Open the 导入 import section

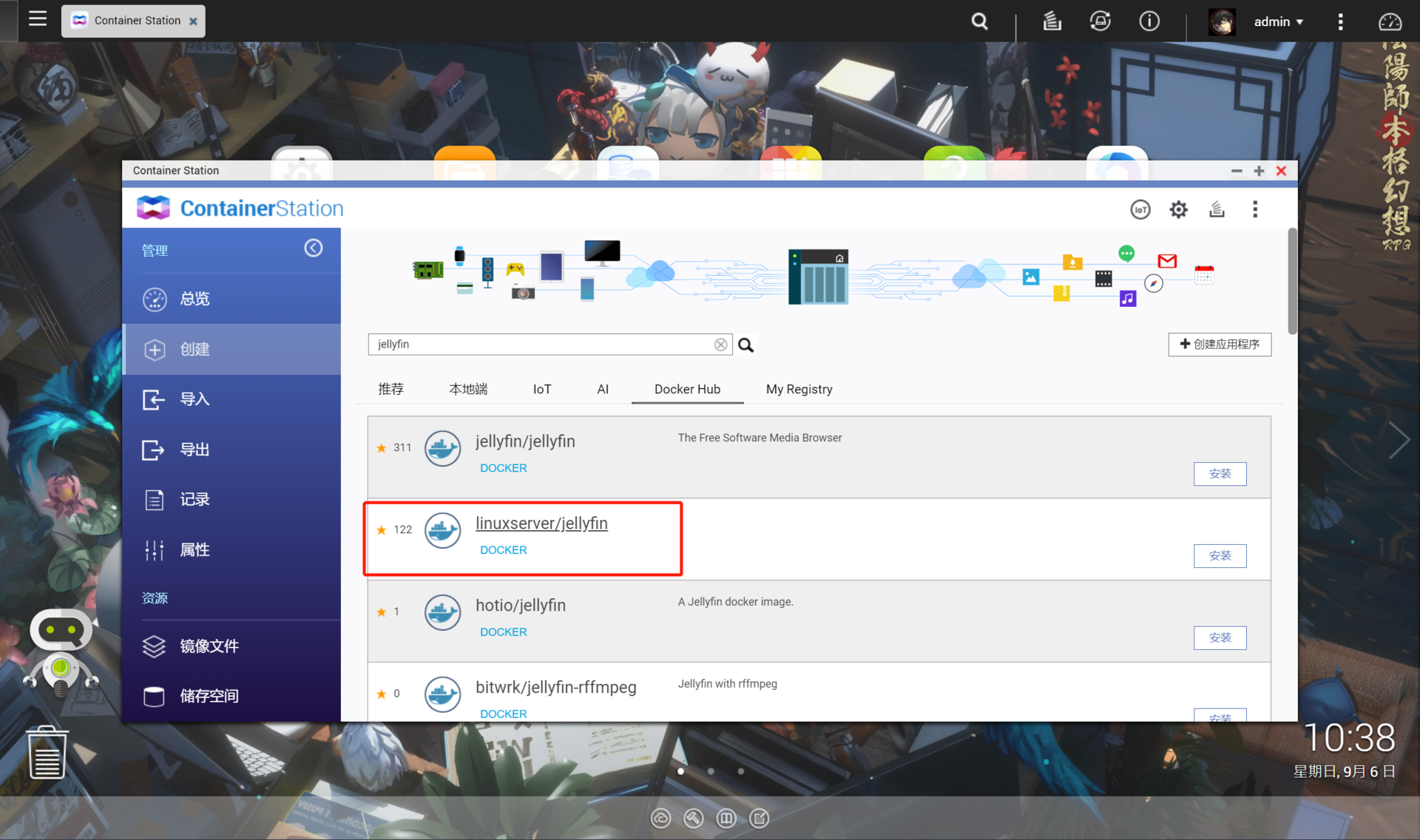[195, 399]
